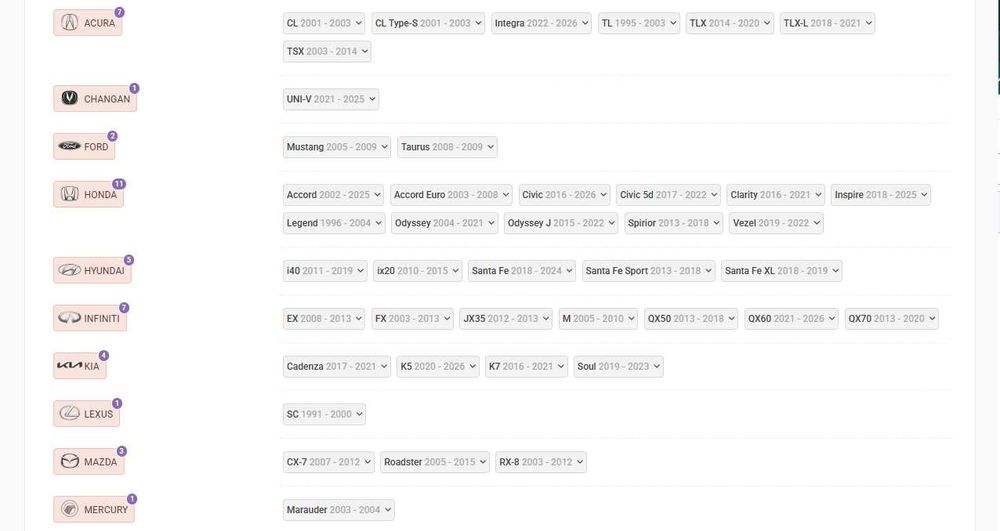This screenshot has width=1000, height=531.
Task: Expand the ix20 2010-2015 dropdown
Action: (x=418, y=271)
